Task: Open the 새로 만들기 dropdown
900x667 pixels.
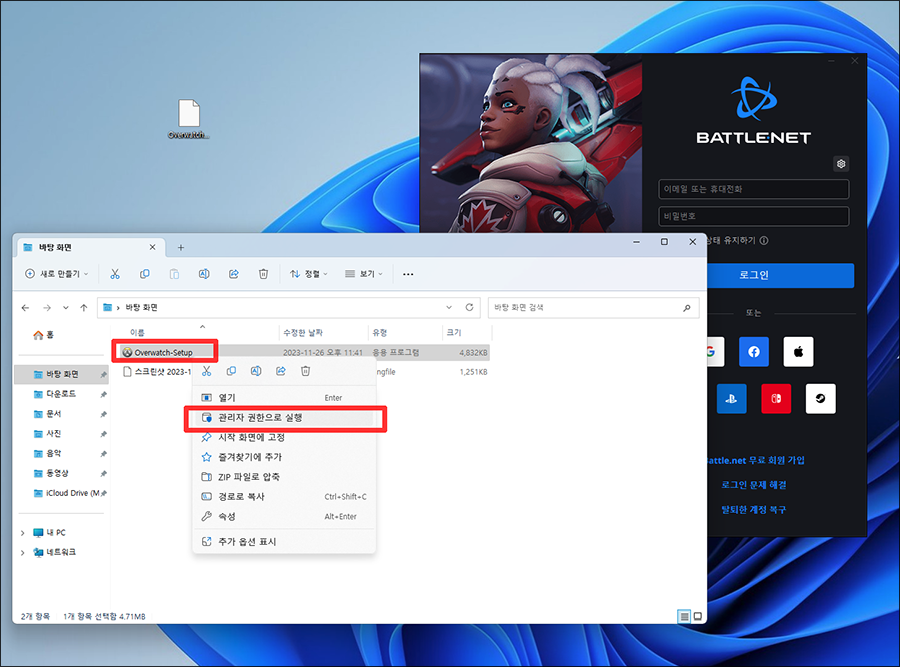Action: (x=57, y=274)
